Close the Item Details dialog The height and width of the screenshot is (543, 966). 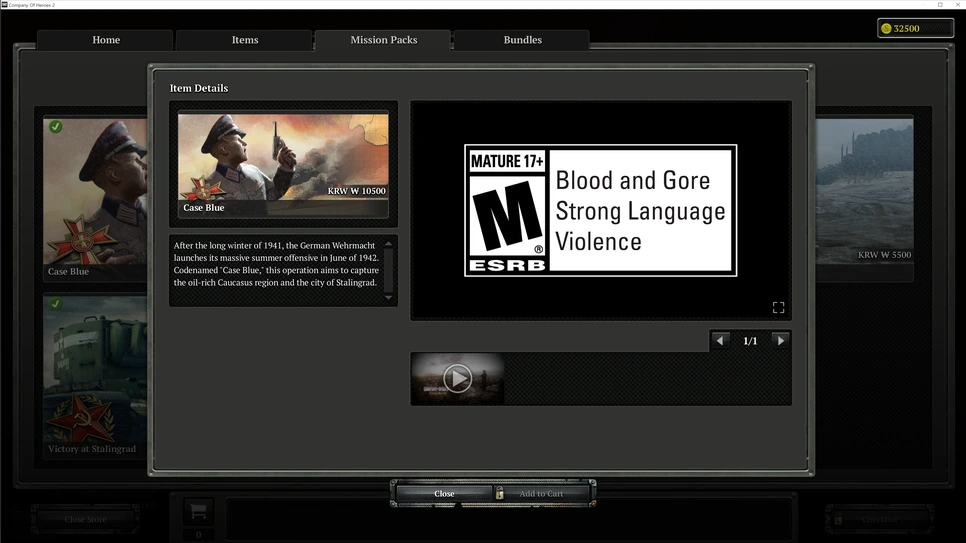[x=444, y=494]
